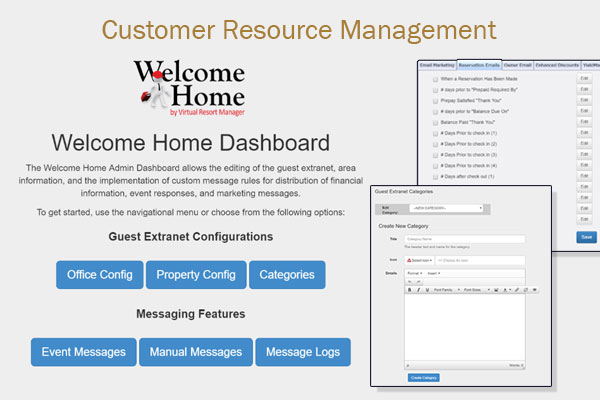Open the Select Icon dropdown
The image size is (600, 400).
pyautogui.click(x=419, y=260)
